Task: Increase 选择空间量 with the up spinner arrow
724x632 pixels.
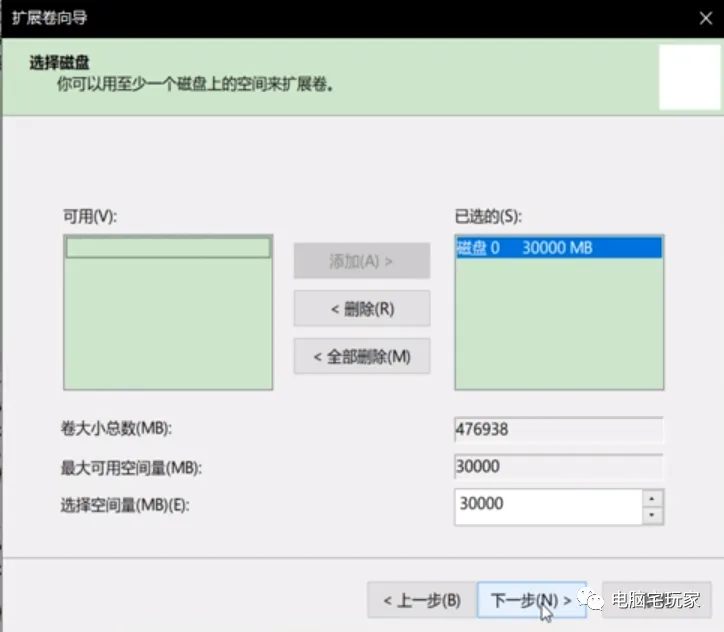Action: pyautogui.click(x=652, y=499)
